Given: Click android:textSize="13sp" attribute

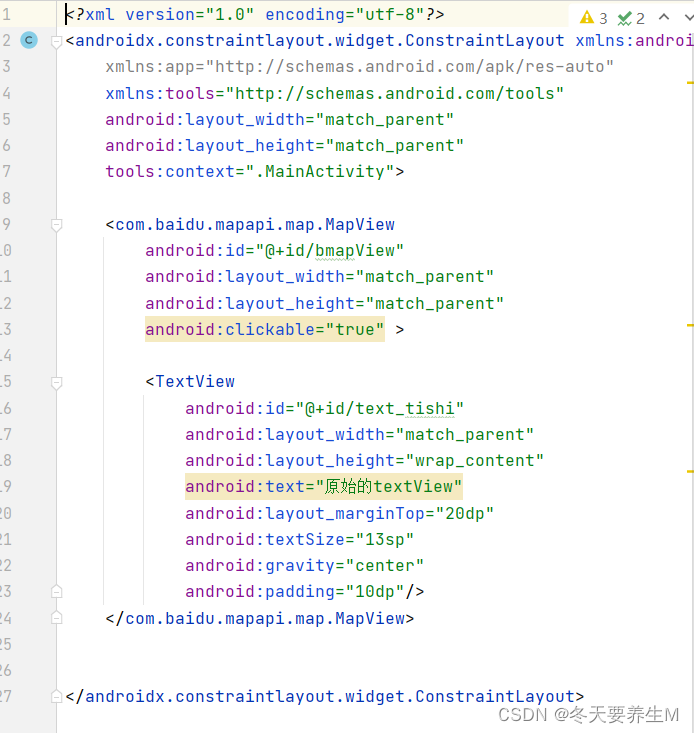Looking at the screenshot, I should [300, 539].
